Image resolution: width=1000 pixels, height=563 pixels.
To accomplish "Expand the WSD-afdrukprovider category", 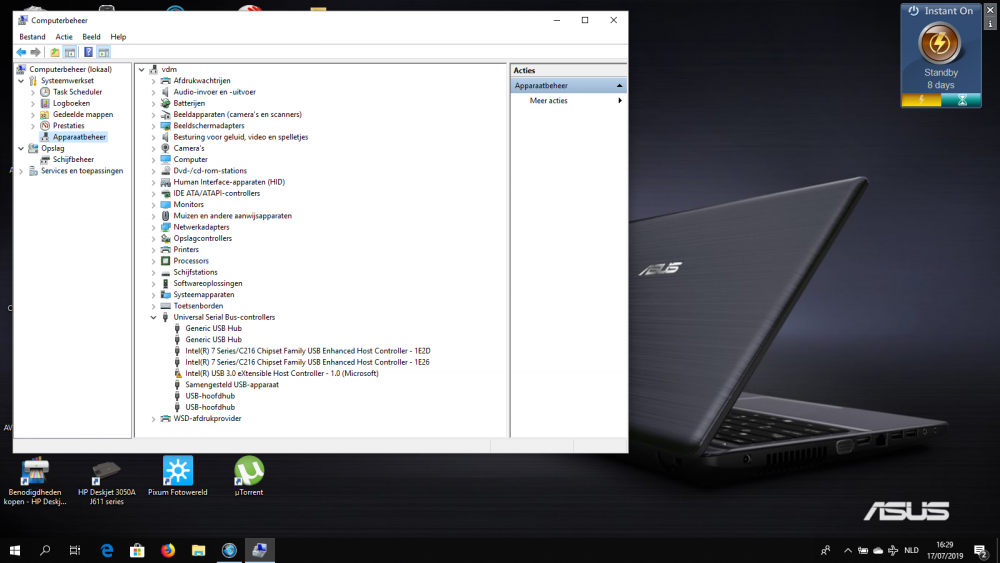I will [153, 419].
